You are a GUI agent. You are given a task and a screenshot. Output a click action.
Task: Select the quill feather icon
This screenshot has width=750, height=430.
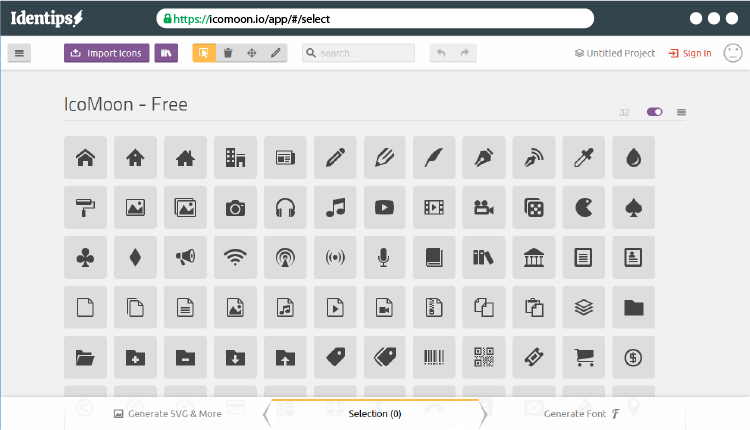(434, 157)
